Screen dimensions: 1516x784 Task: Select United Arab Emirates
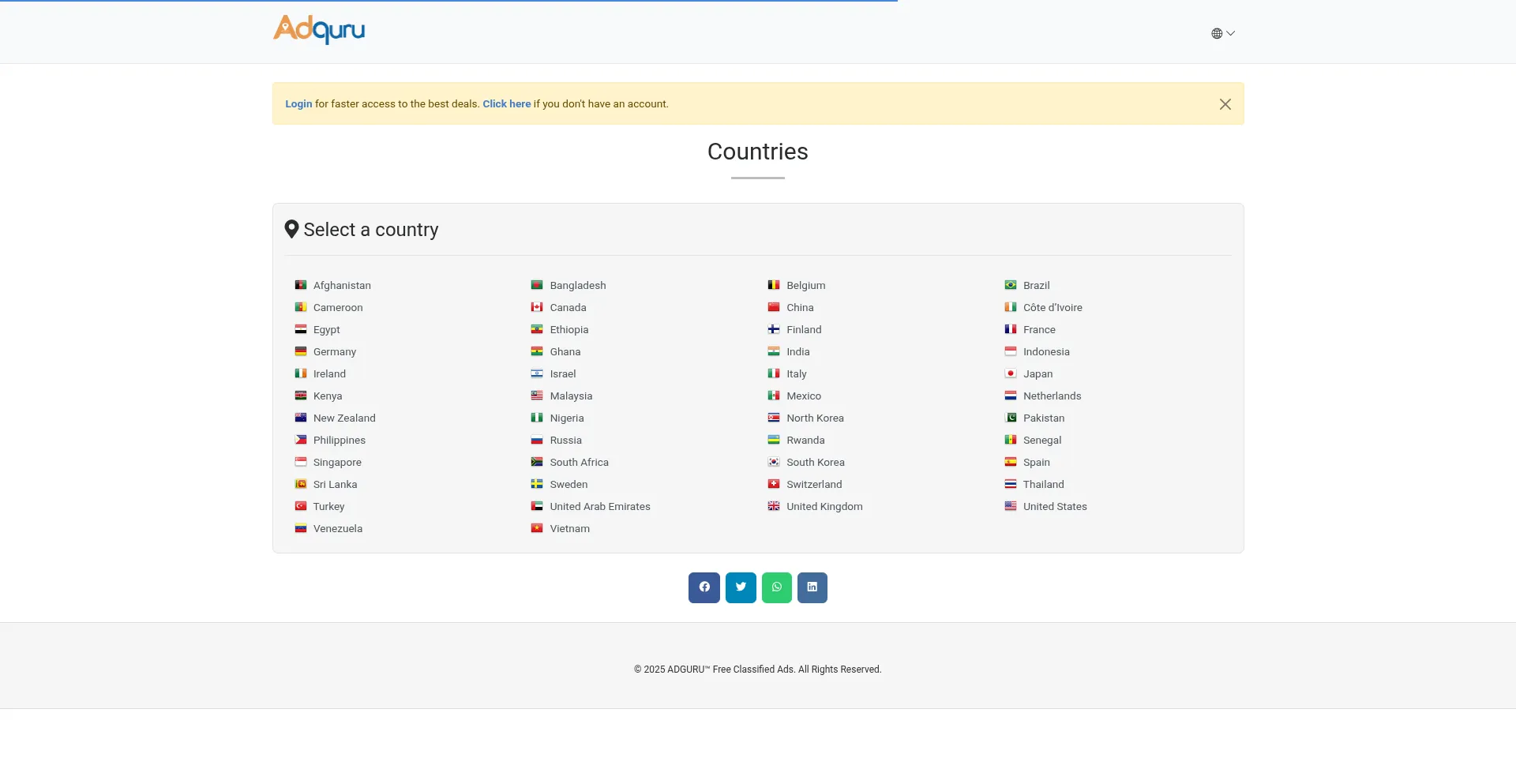pos(600,507)
